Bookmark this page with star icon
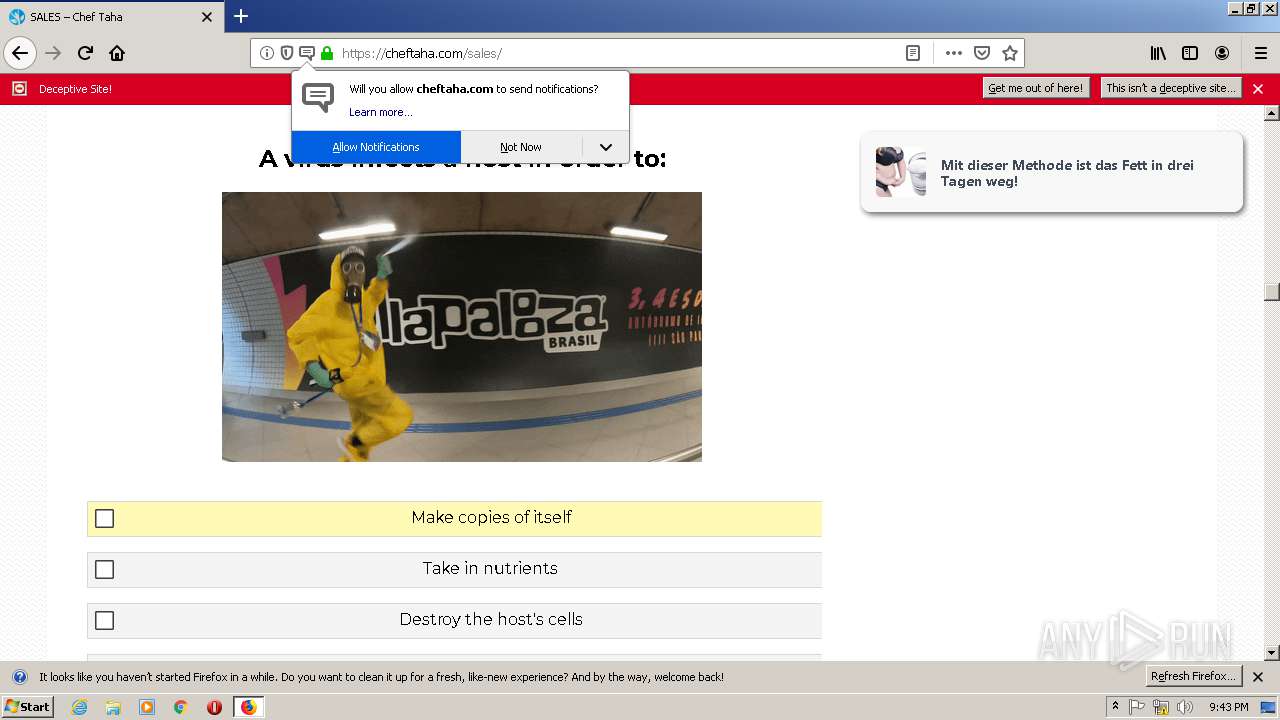The image size is (1280, 720). click(x=1010, y=53)
